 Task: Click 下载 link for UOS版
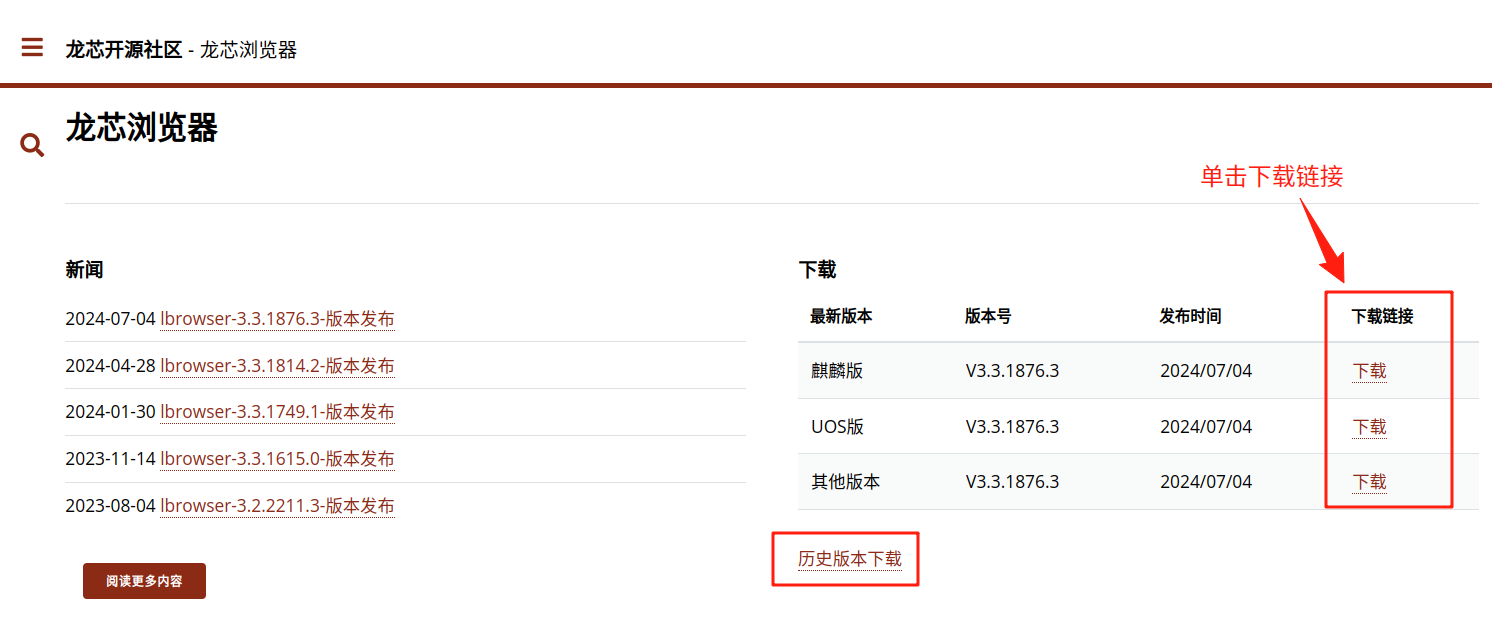coord(1369,427)
